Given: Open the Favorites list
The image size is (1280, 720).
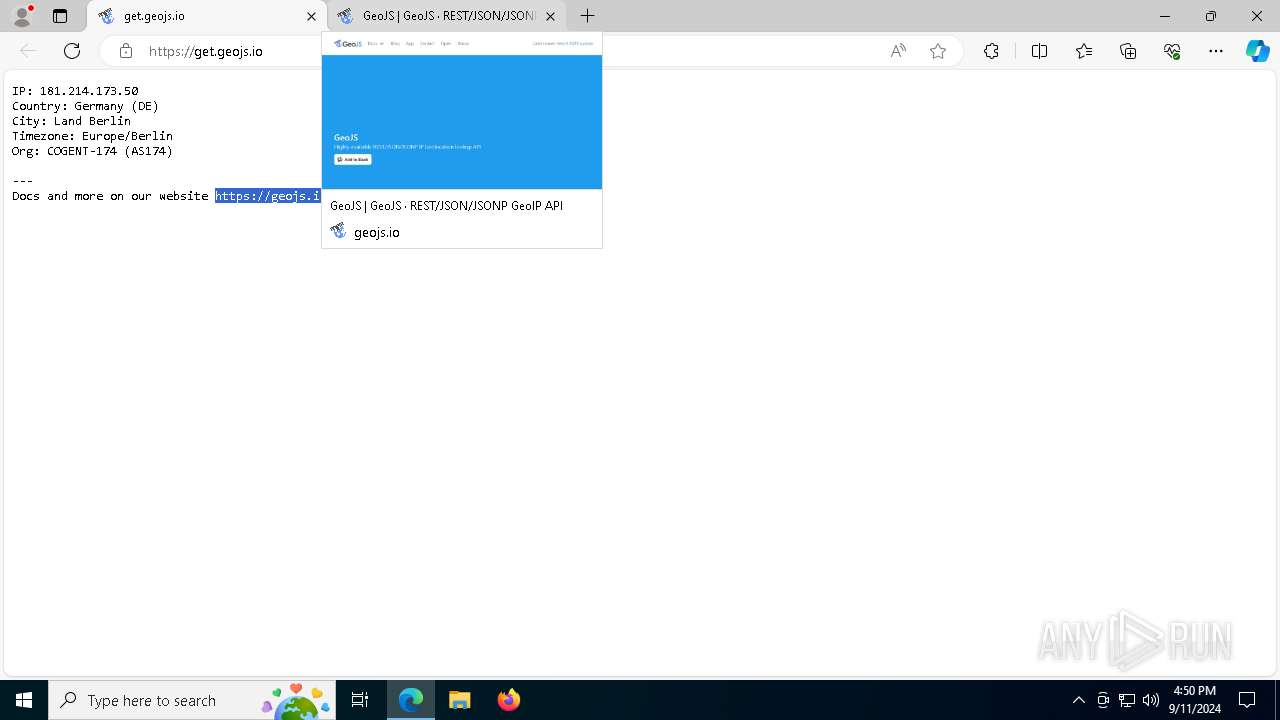Looking at the screenshot, I should (1084, 51).
